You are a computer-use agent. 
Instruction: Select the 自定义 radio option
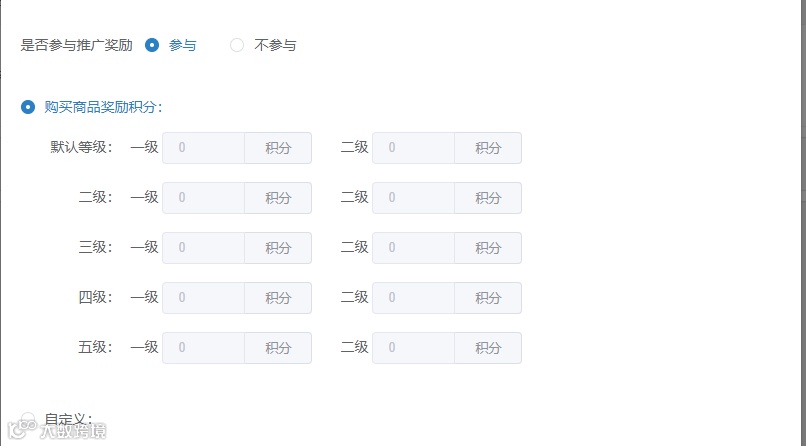pos(28,419)
